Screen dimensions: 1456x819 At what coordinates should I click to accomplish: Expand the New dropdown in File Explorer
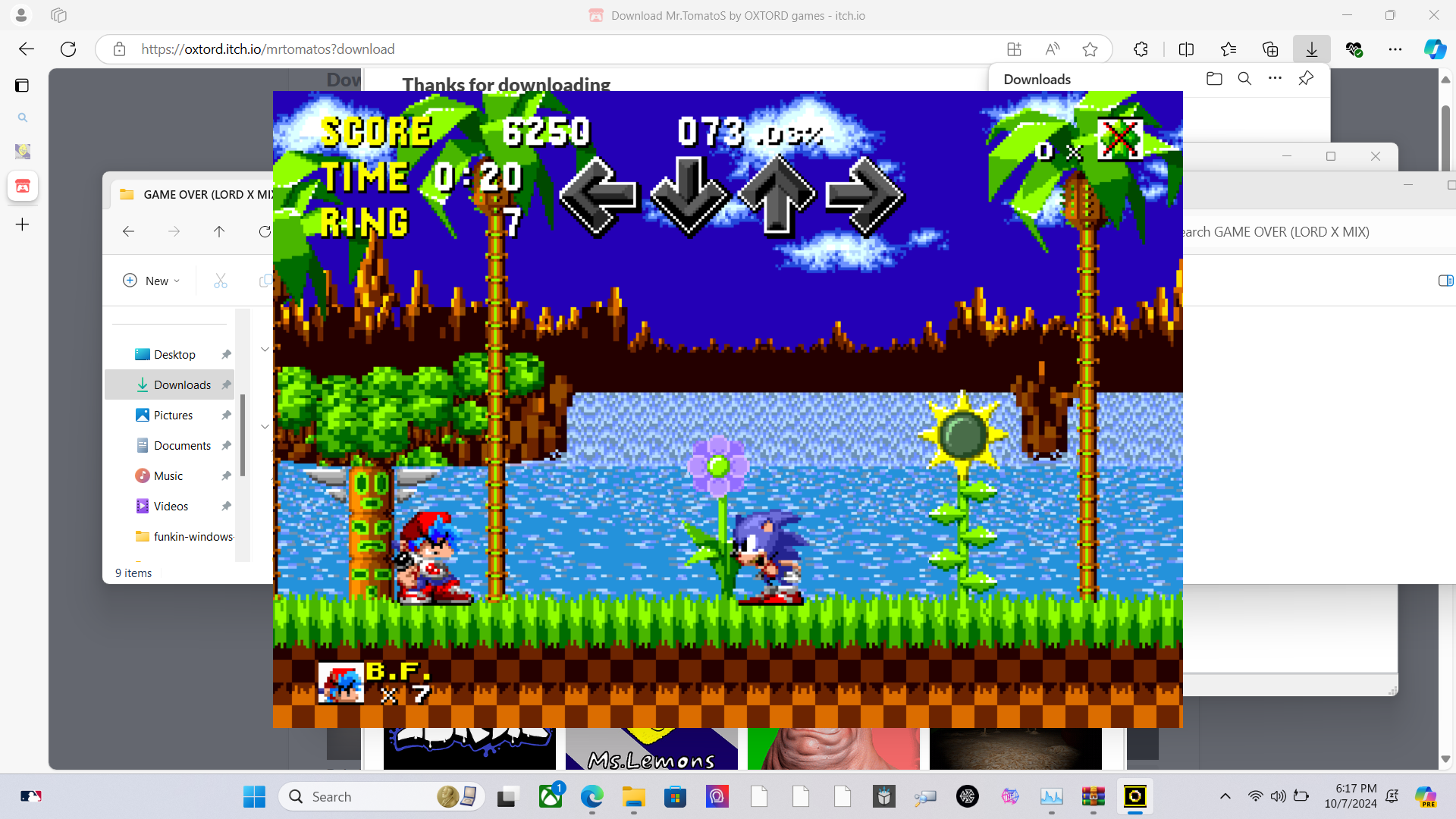click(152, 281)
